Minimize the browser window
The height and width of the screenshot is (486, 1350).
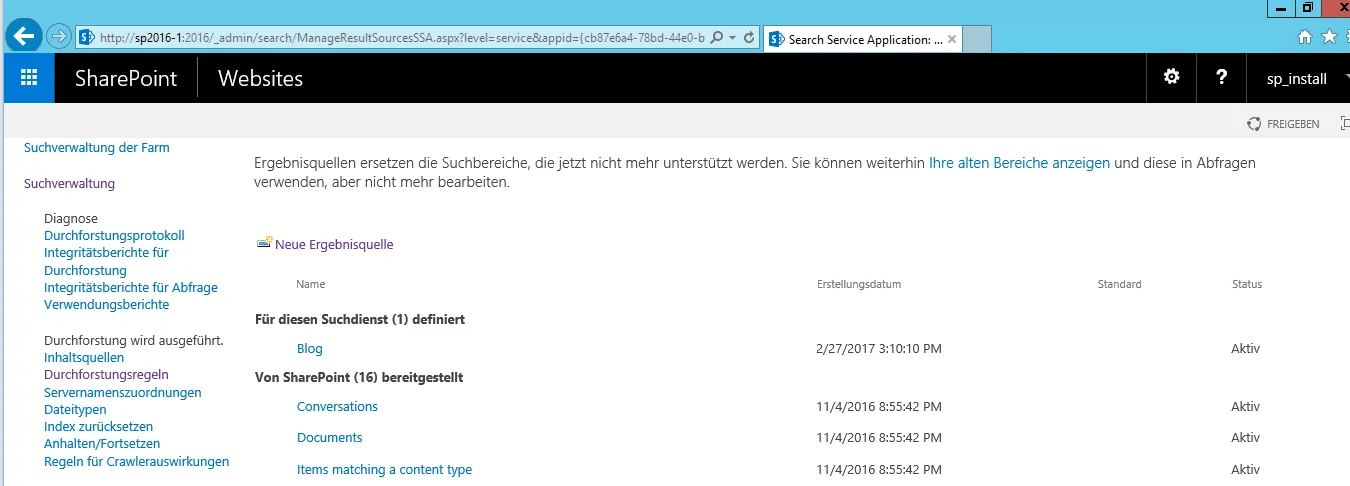click(x=1279, y=8)
